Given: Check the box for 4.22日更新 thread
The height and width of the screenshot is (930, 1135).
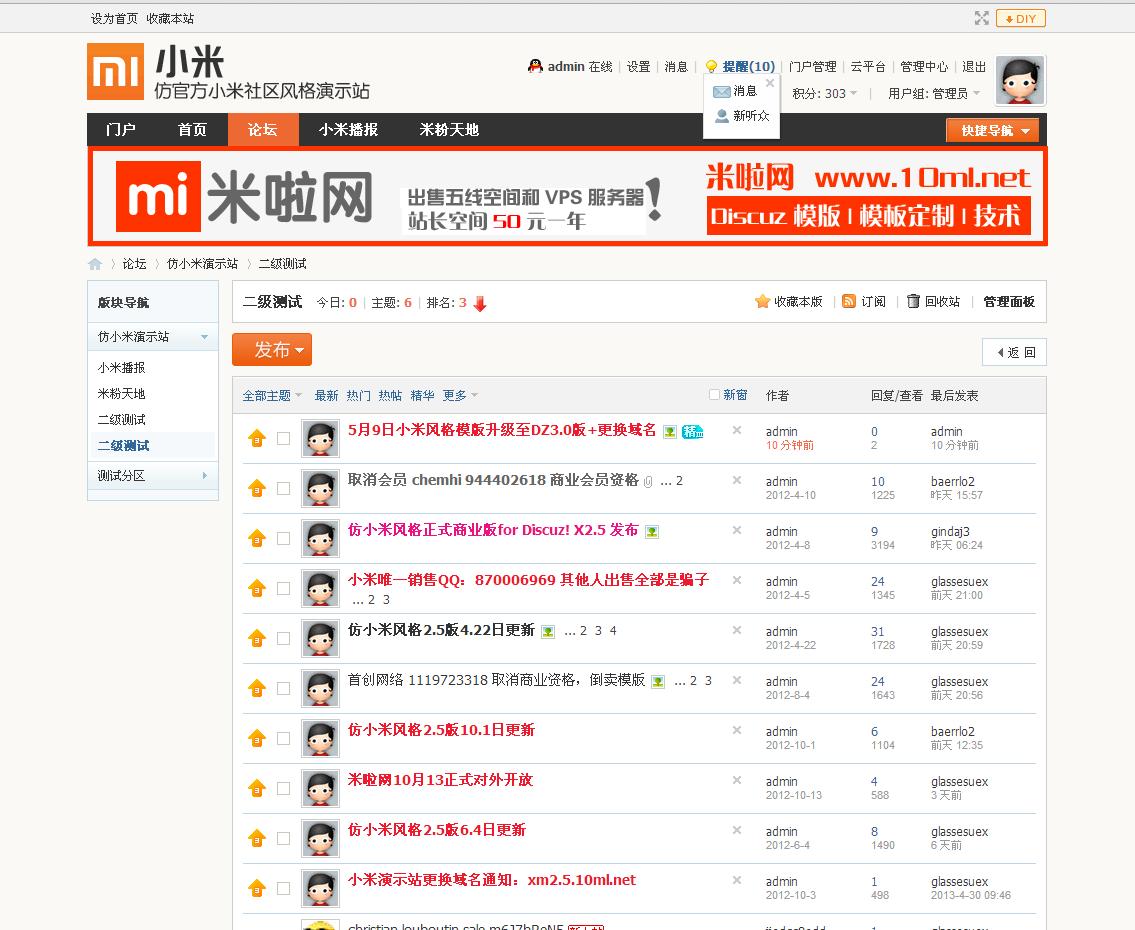Looking at the screenshot, I should click(284, 638).
